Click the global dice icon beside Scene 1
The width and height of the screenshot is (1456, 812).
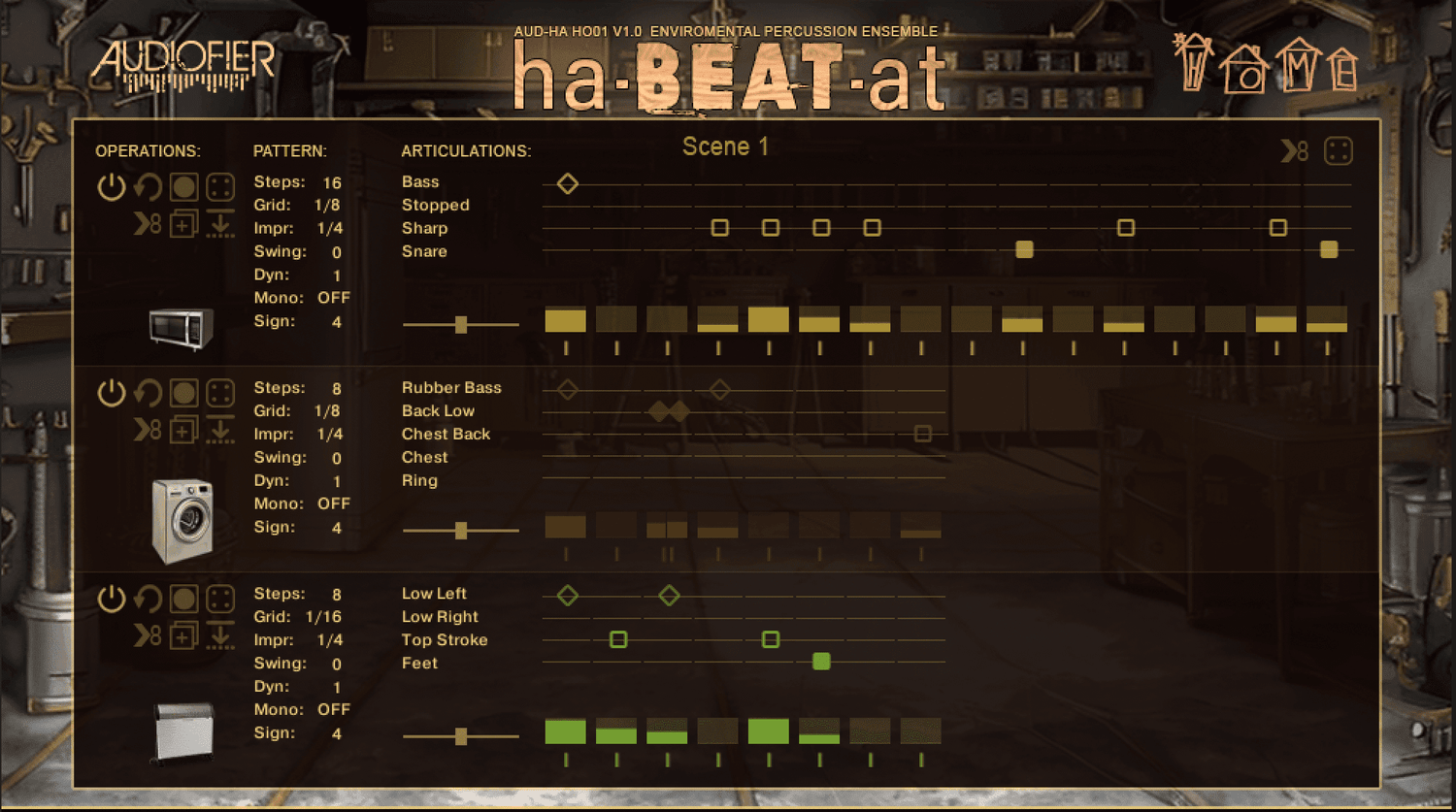tap(1339, 151)
